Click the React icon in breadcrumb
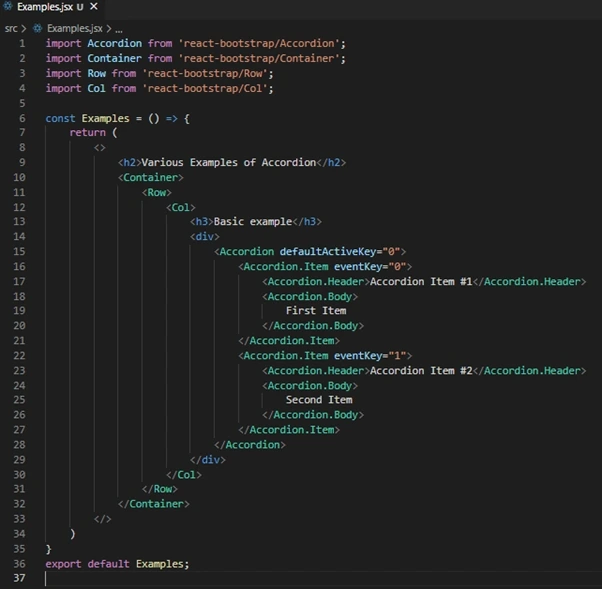This screenshot has width=602, height=589. tap(37, 28)
